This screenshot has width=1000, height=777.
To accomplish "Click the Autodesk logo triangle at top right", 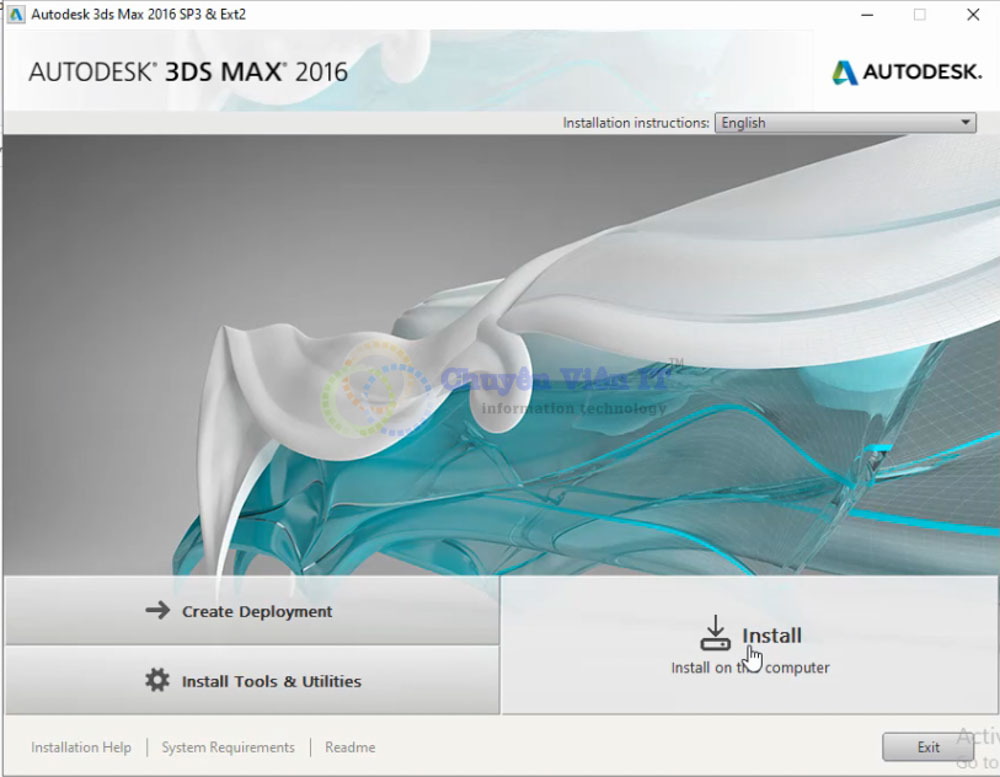I will pos(845,72).
